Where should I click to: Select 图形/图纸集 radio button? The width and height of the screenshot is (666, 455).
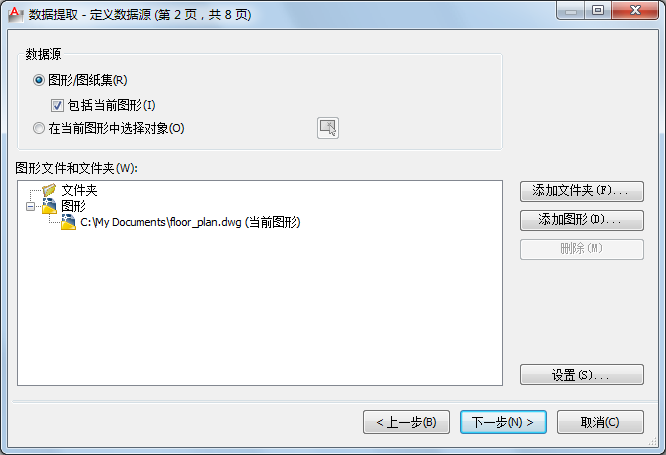pos(39,80)
